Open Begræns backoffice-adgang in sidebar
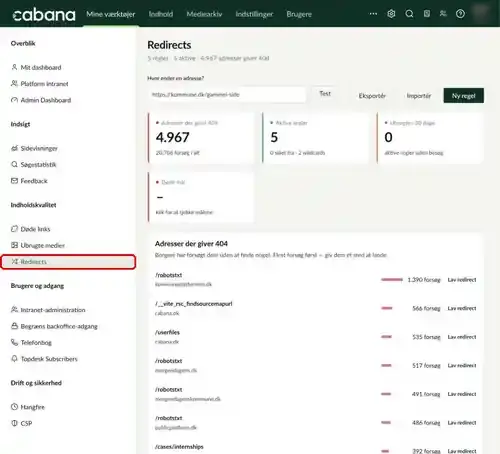Viewport: 500px width, 454px height. click(x=59, y=326)
